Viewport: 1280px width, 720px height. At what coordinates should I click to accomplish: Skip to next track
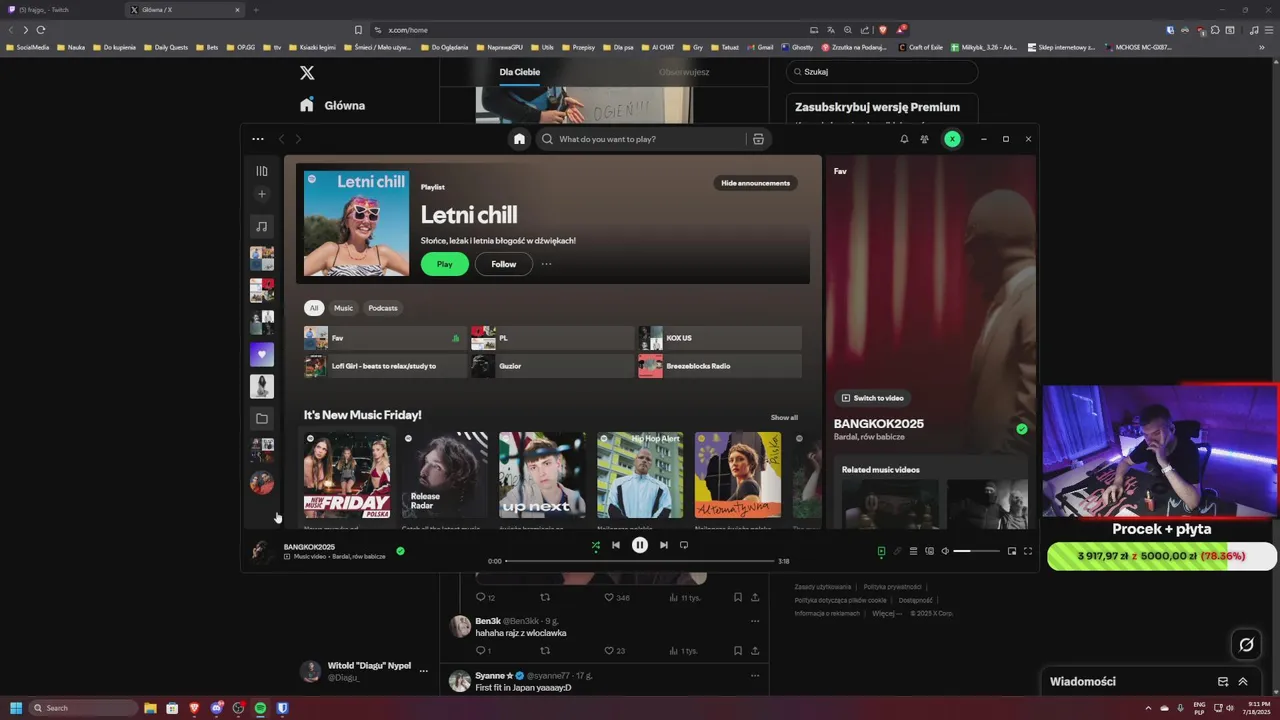coord(664,545)
